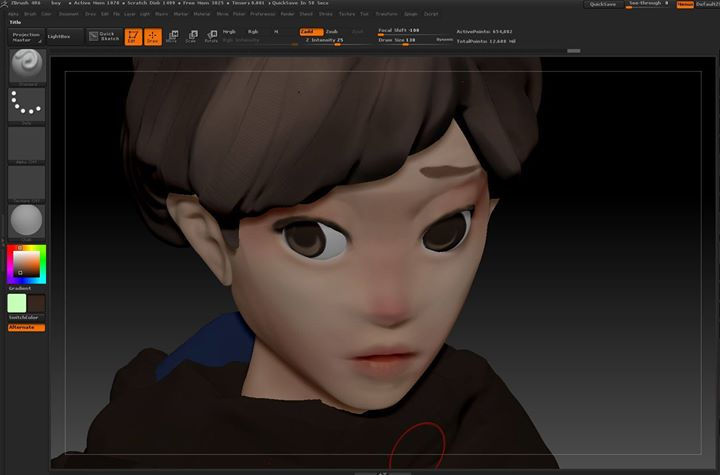Adjust the Rgb Intensity slider
This screenshot has height=475, width=720.
click(x=259, y=41)
